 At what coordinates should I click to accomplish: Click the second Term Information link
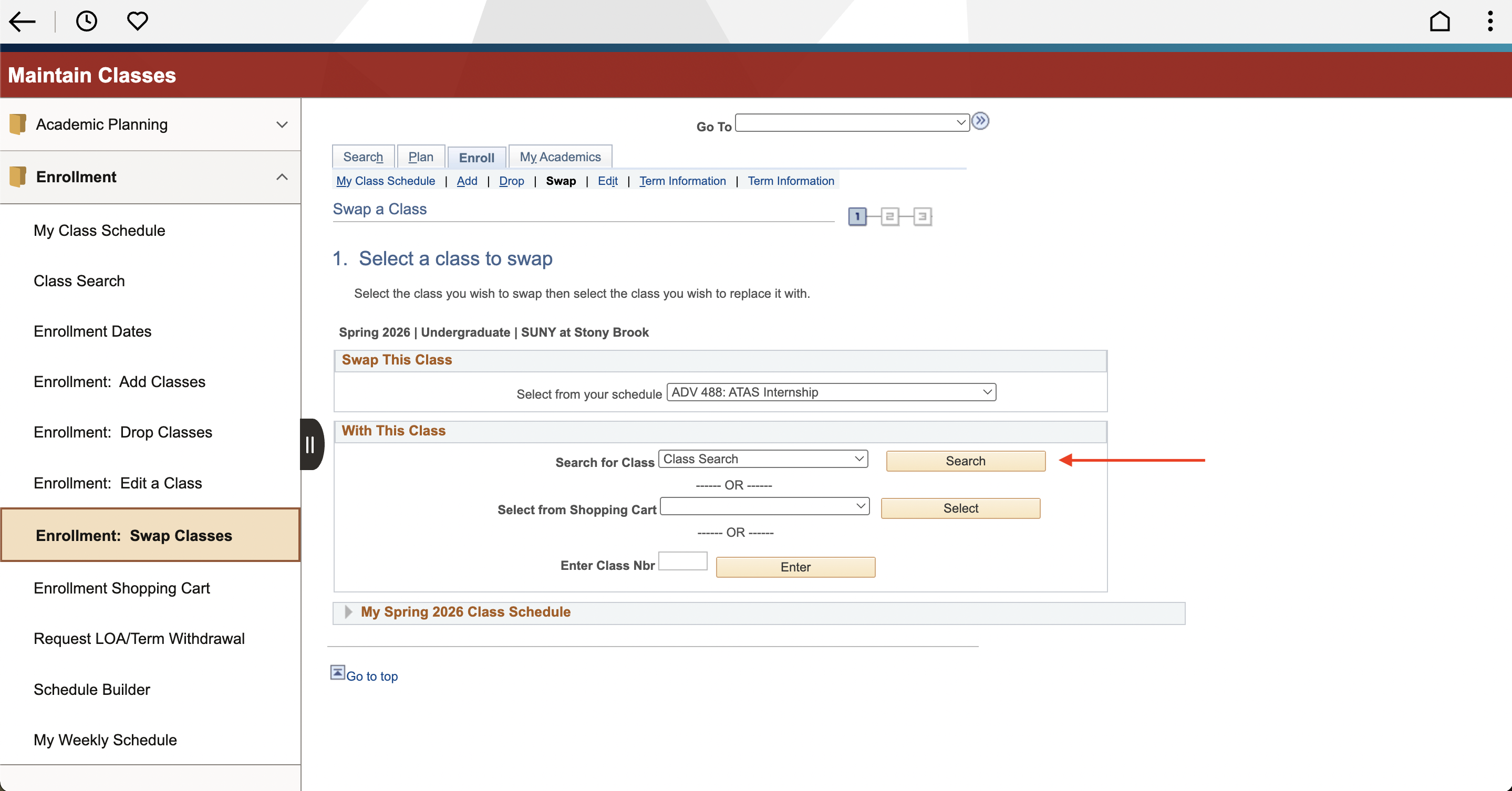click(x=791, y=181)
